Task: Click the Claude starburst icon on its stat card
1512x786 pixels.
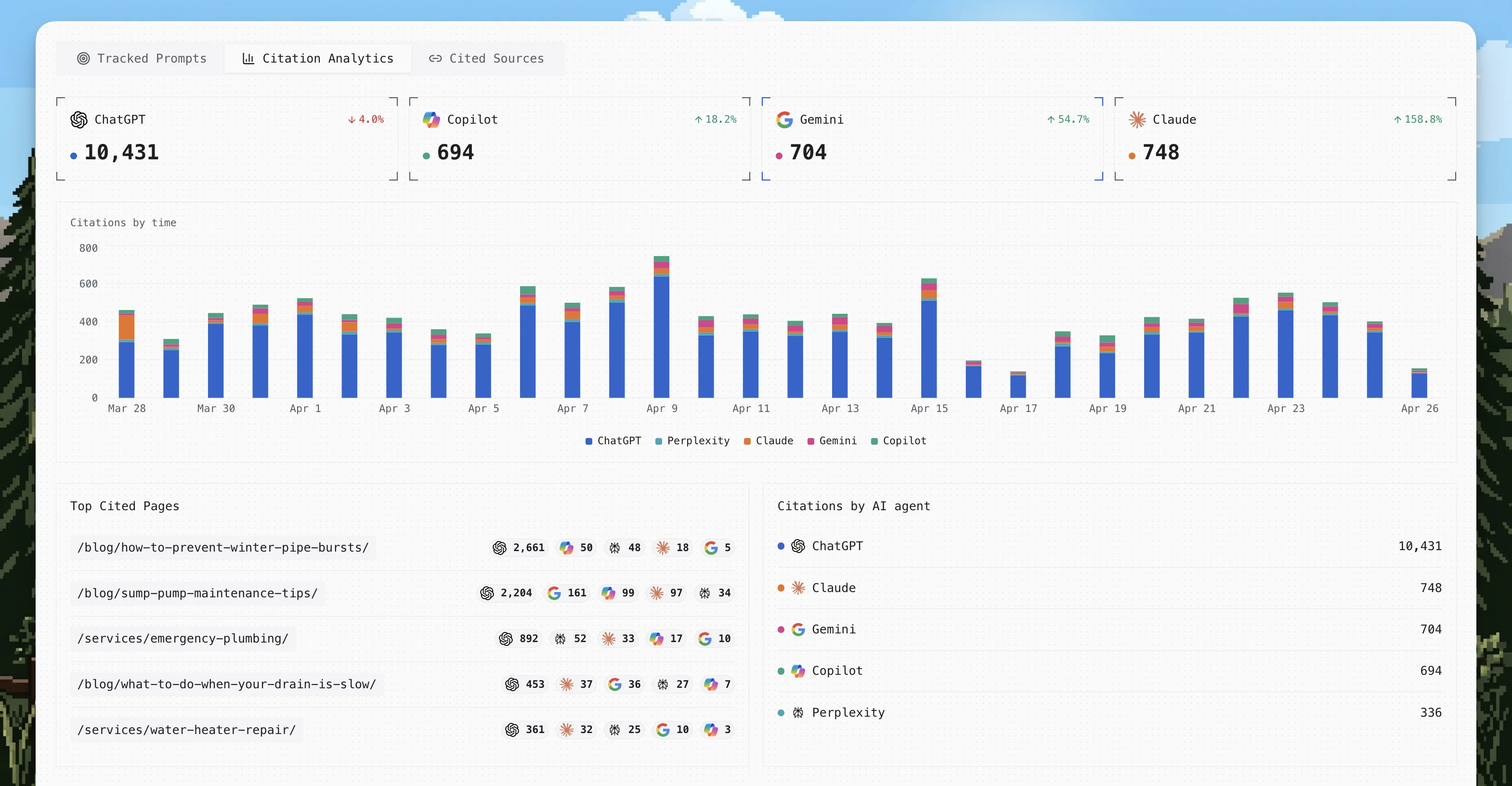Action: pyautogui.click(x=1136, y=119)
